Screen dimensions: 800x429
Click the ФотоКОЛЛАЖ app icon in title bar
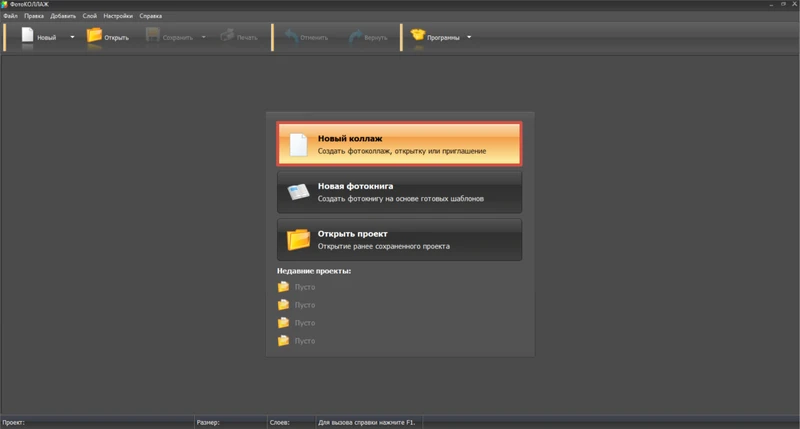tap(5, 4)
